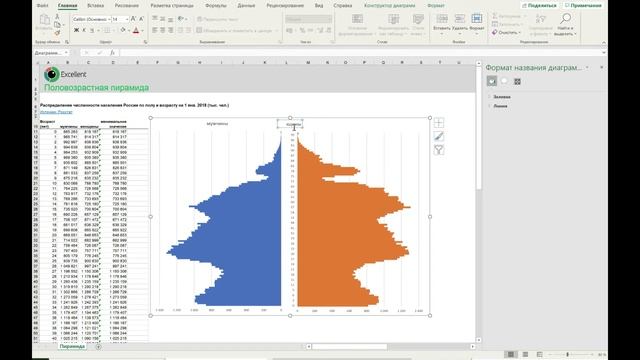Open the font name combo box

[91, 19]
